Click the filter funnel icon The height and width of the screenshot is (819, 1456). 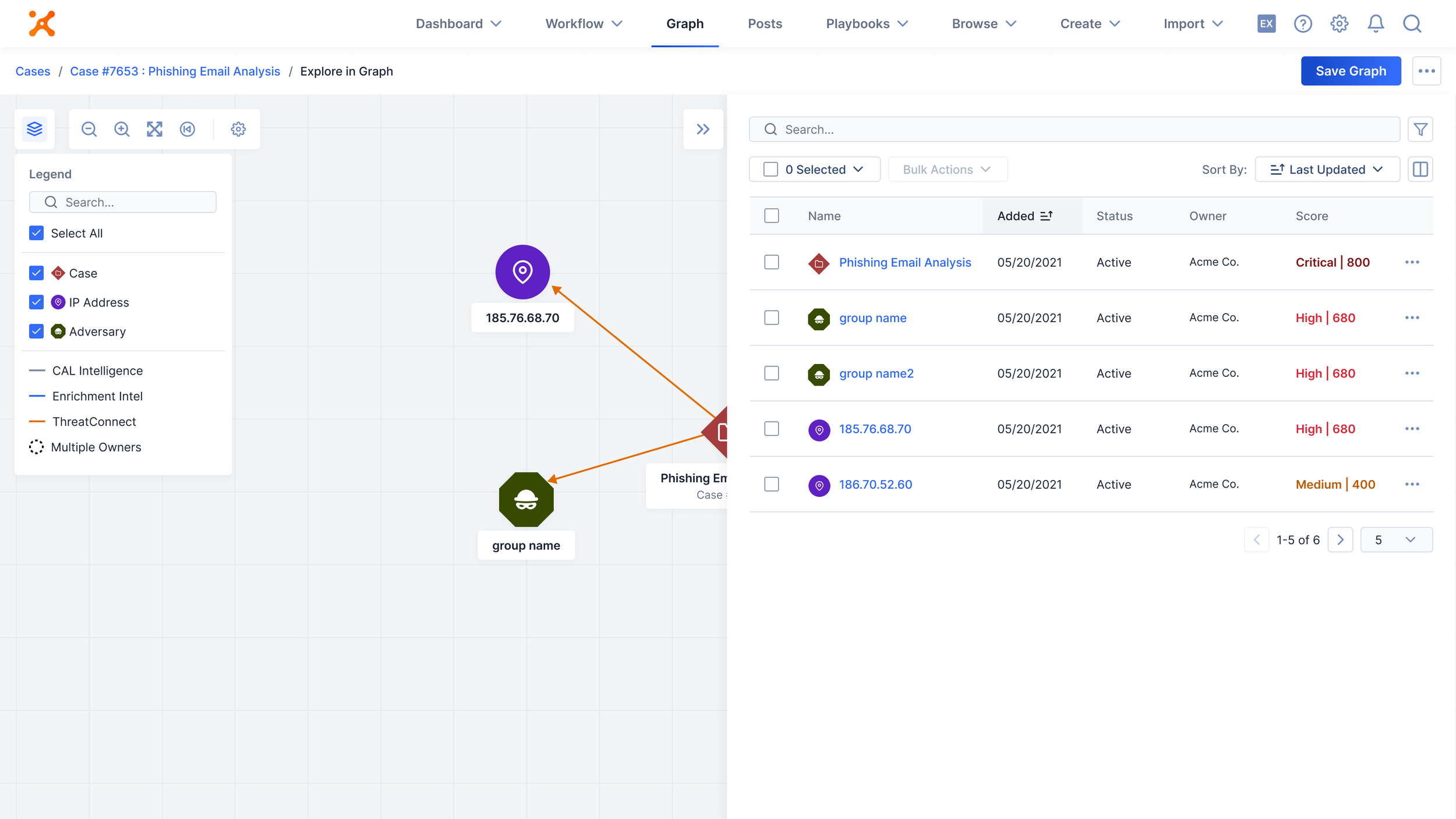click(x=1420, y=129)
